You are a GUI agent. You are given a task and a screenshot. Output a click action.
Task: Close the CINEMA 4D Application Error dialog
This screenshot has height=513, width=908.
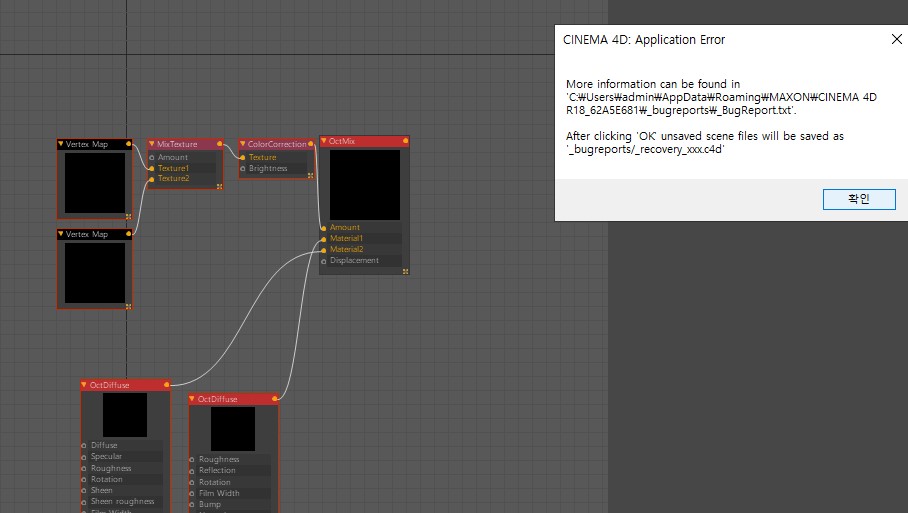[x=896, y=39]
